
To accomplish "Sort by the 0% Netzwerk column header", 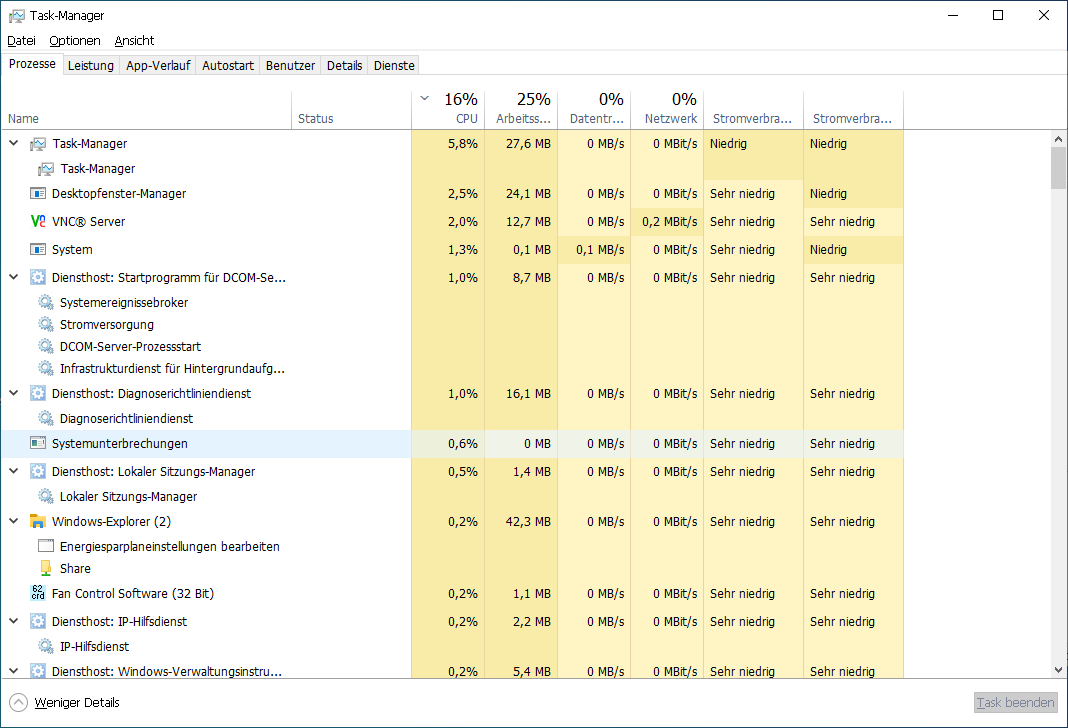I will 668,110.
